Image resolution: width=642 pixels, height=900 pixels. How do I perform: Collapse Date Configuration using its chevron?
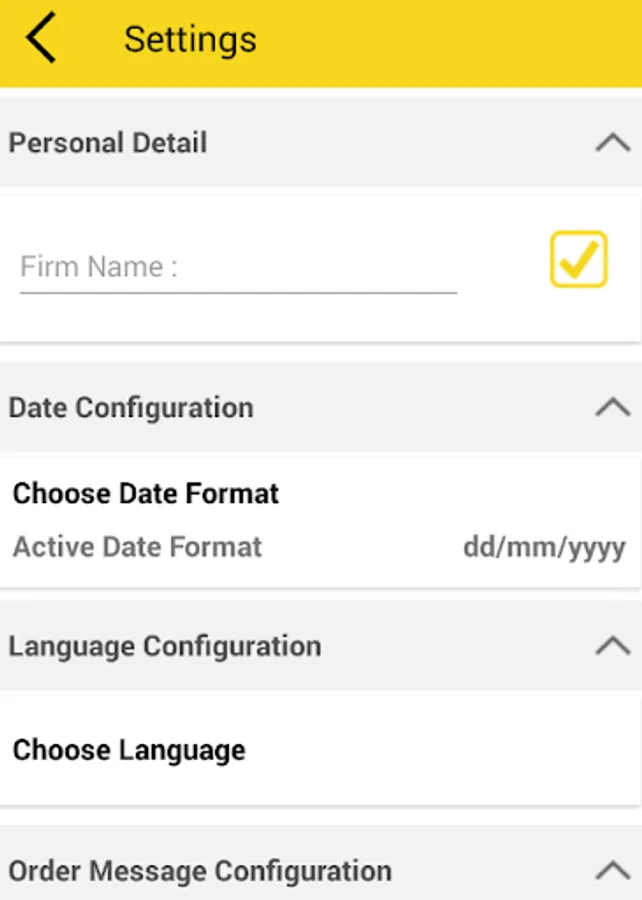(612, 408)
